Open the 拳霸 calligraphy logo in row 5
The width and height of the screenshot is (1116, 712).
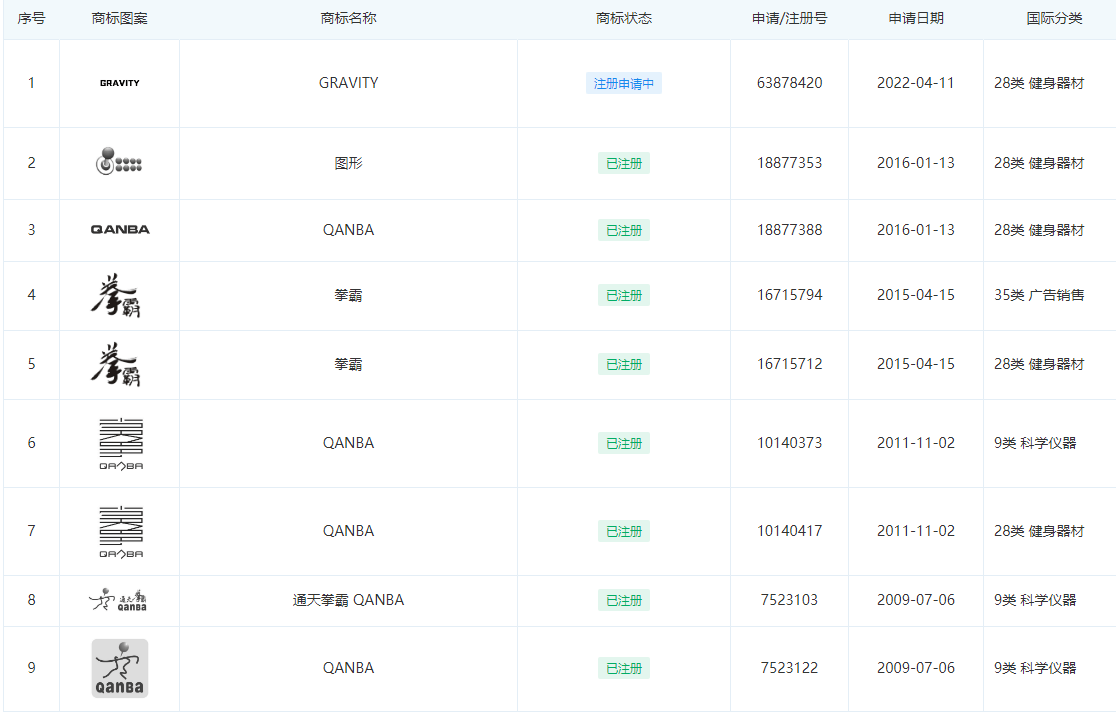(x=116, y=364)
